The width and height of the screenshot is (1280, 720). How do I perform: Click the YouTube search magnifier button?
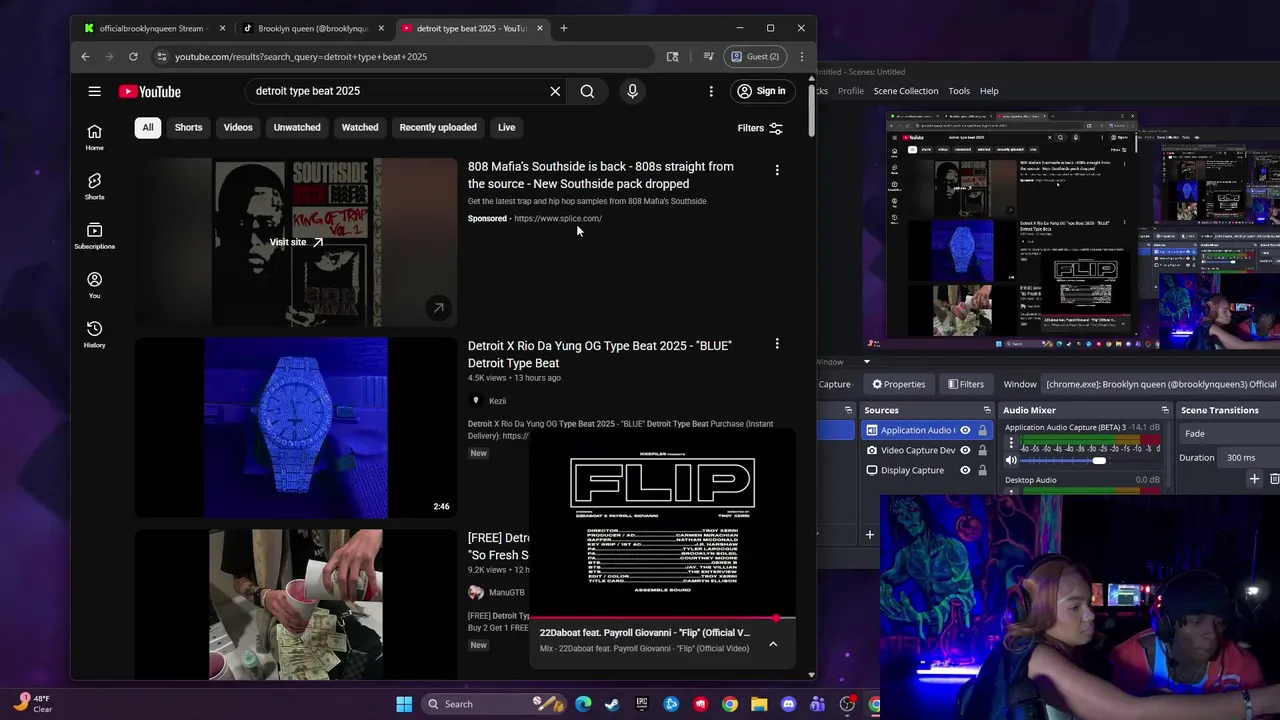click(587, 91)
